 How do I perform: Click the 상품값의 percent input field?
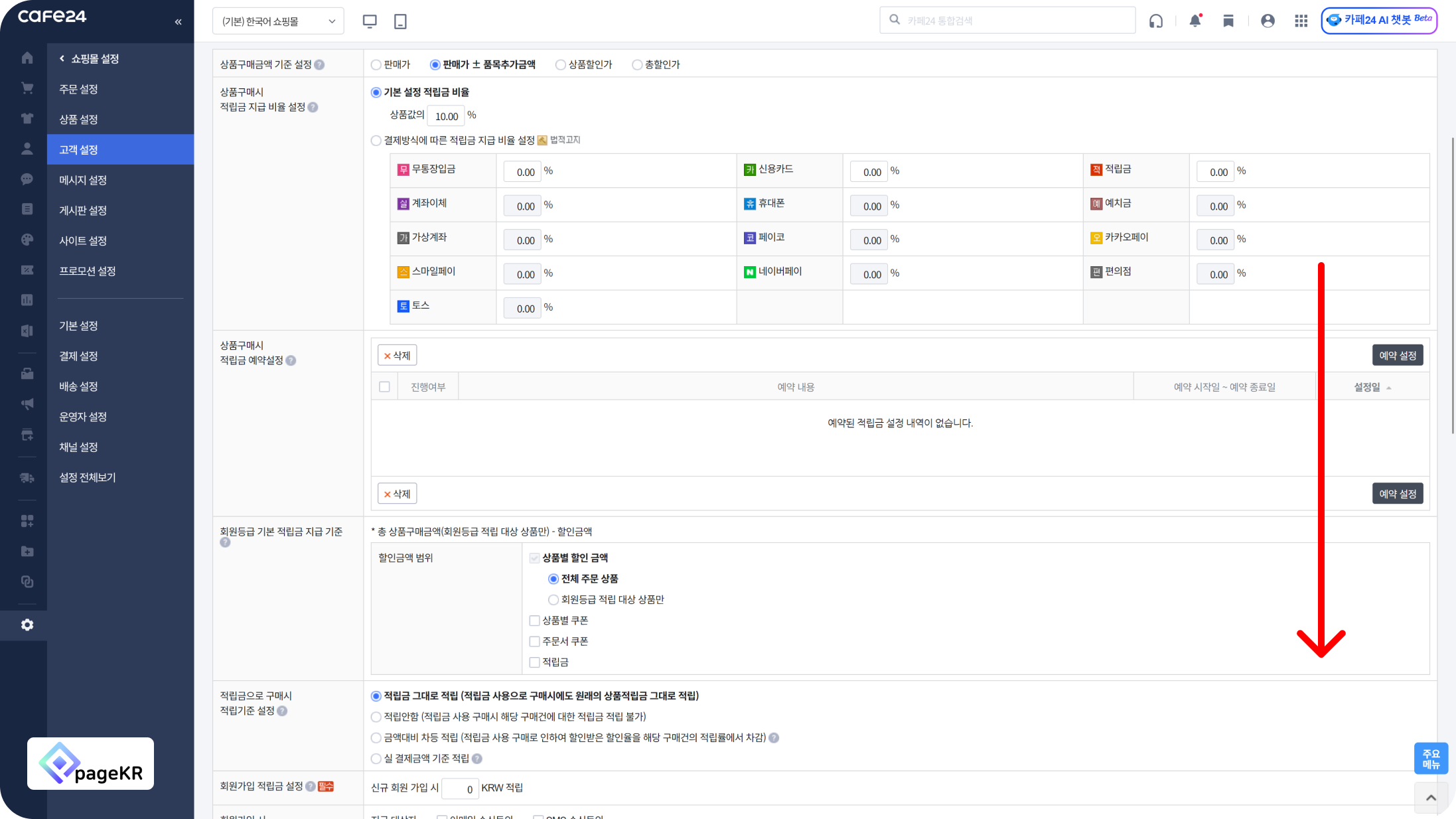(446, 116)
